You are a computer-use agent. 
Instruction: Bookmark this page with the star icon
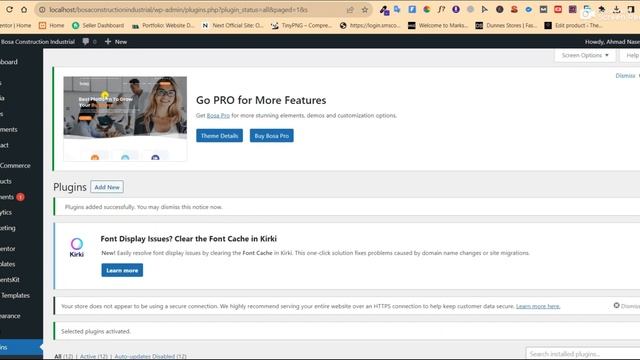pos(364,9)
